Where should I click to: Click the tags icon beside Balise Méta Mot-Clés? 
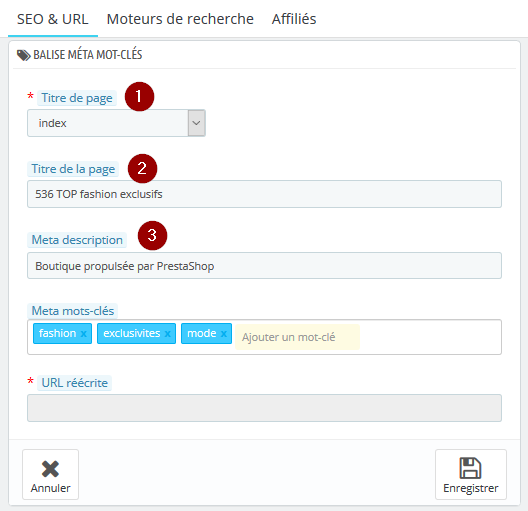24,55
